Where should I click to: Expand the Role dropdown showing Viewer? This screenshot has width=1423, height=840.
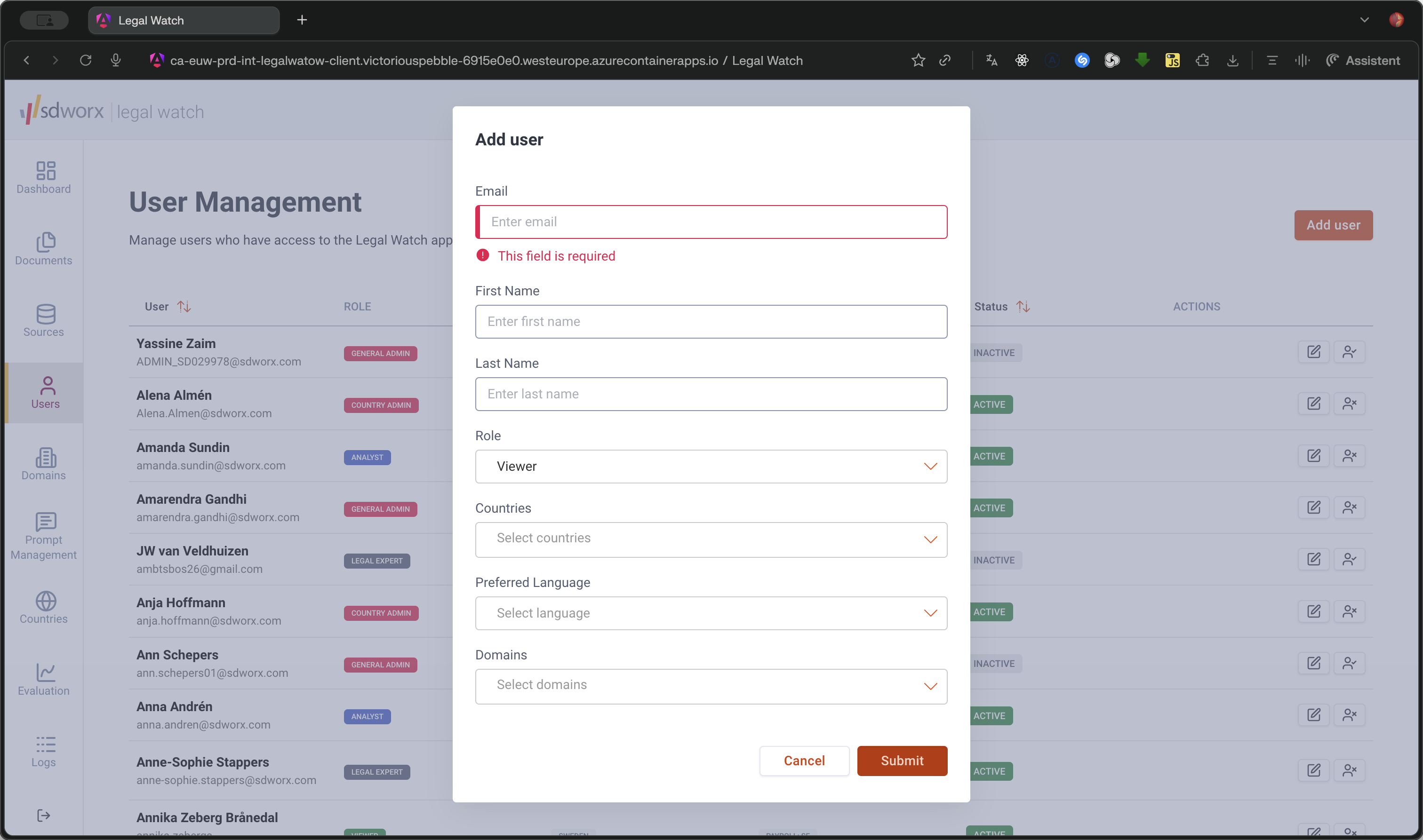click(x=711, y=467)
